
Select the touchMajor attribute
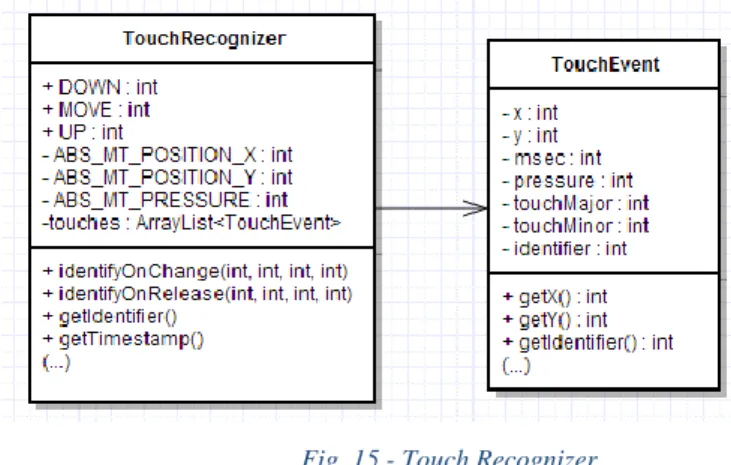coord(576,203)
